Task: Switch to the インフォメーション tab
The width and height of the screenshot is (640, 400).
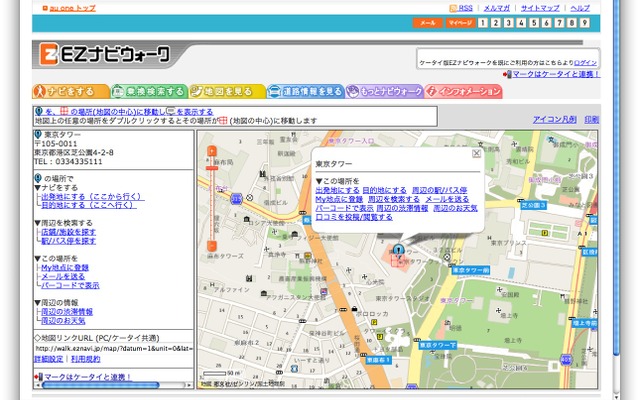Action: pos(463,91)
